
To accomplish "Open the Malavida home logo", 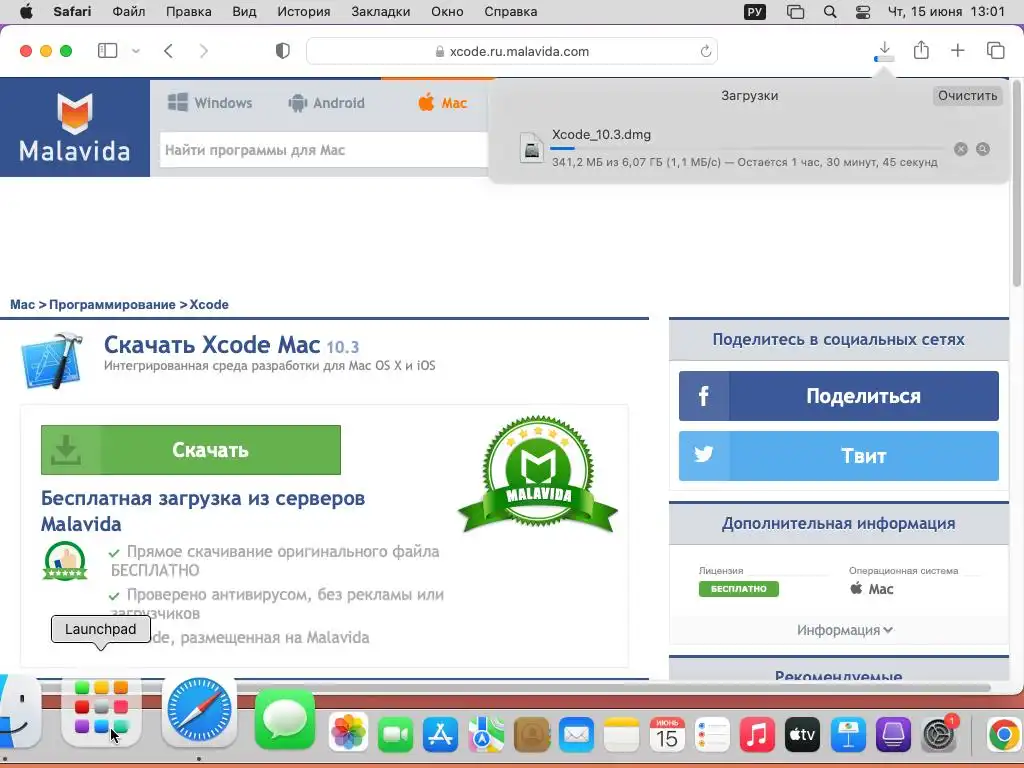I will coord(74,127).
